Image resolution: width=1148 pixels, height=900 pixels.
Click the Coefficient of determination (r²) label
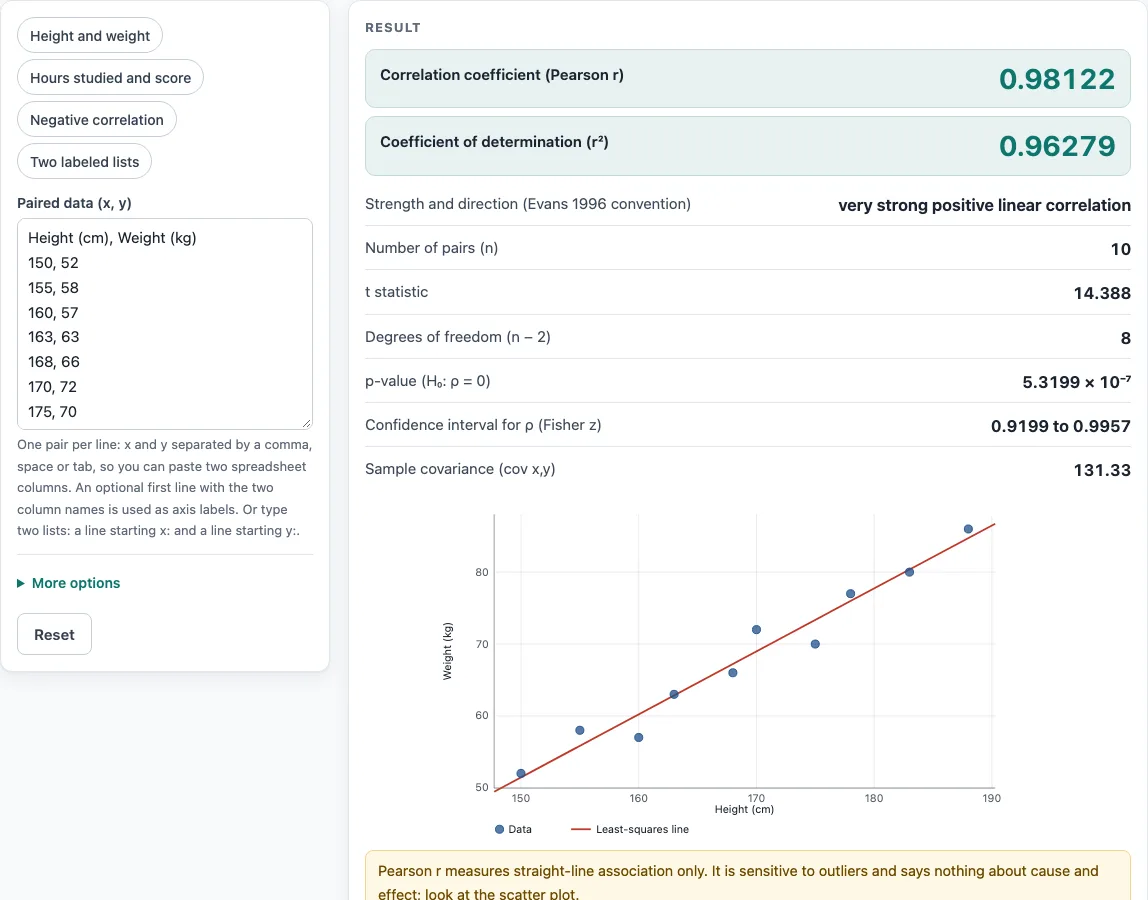494,141
